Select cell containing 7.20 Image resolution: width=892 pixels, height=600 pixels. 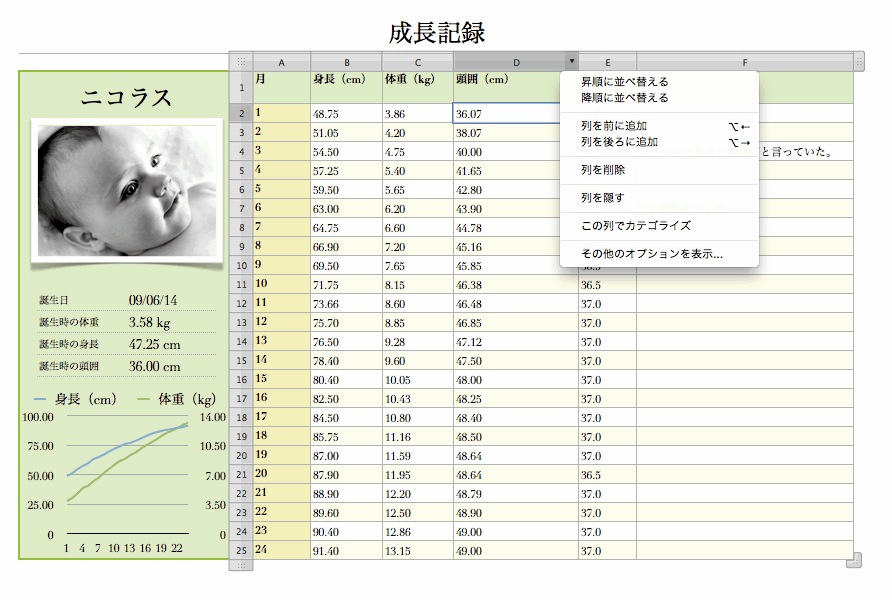418,247
